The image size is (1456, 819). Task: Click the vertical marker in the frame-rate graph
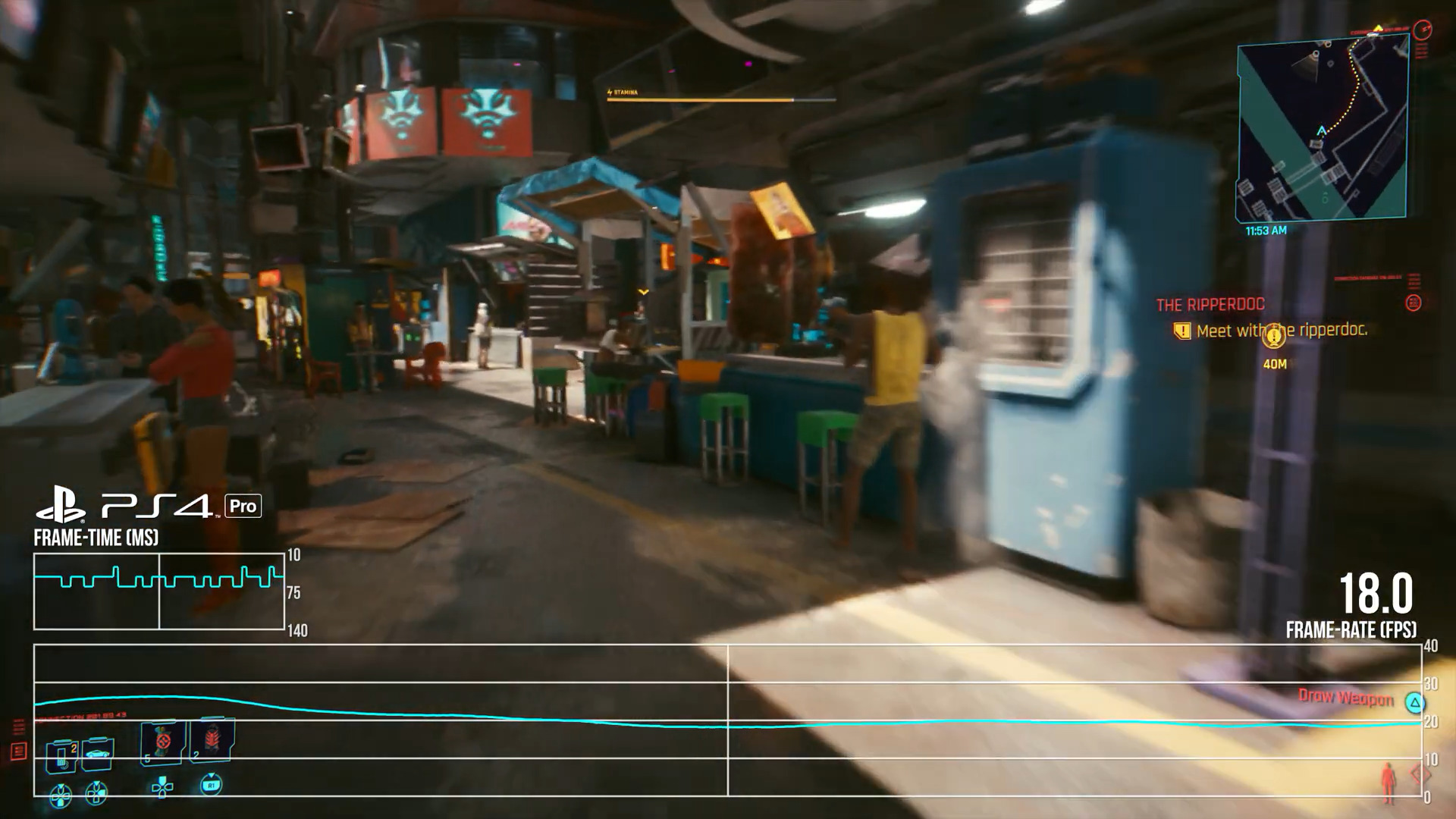pyautogui.click(x=728, y=720)
